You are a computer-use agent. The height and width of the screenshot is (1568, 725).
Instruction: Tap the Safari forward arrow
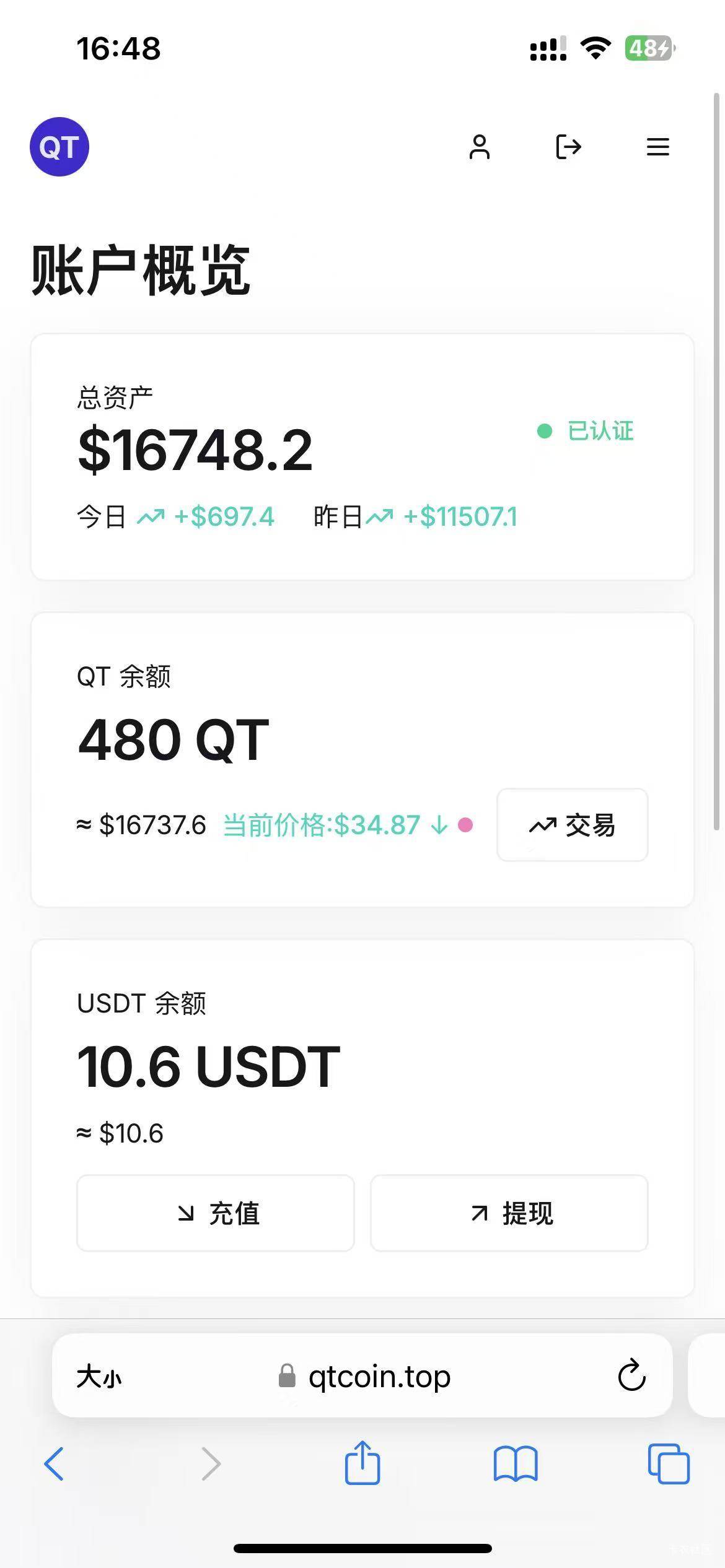211,1463
